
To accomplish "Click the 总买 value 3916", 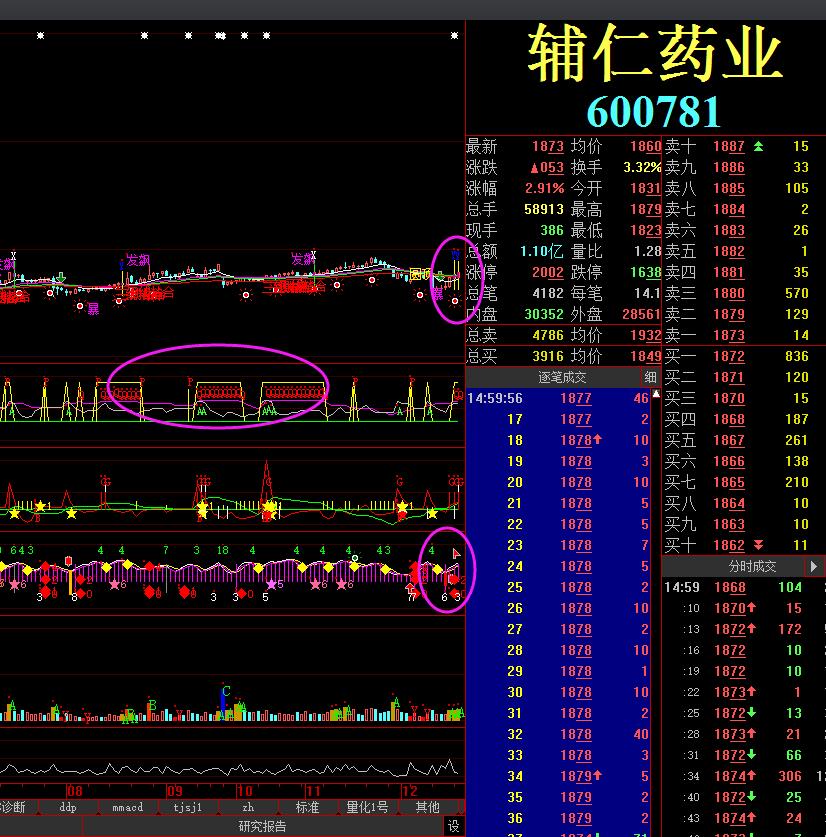I will tap(548, 356).
